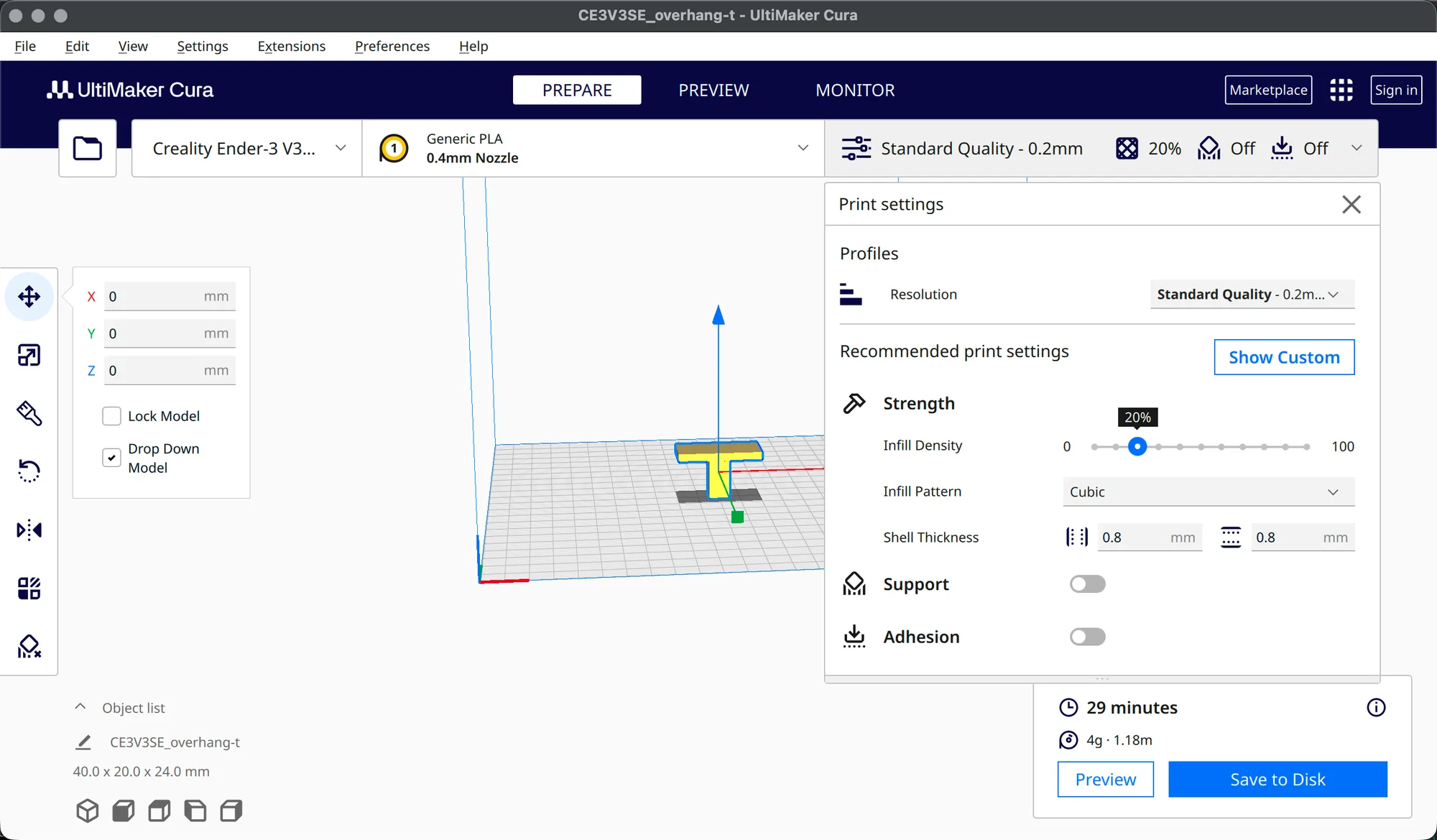Click the X position input field

[170, 296]
